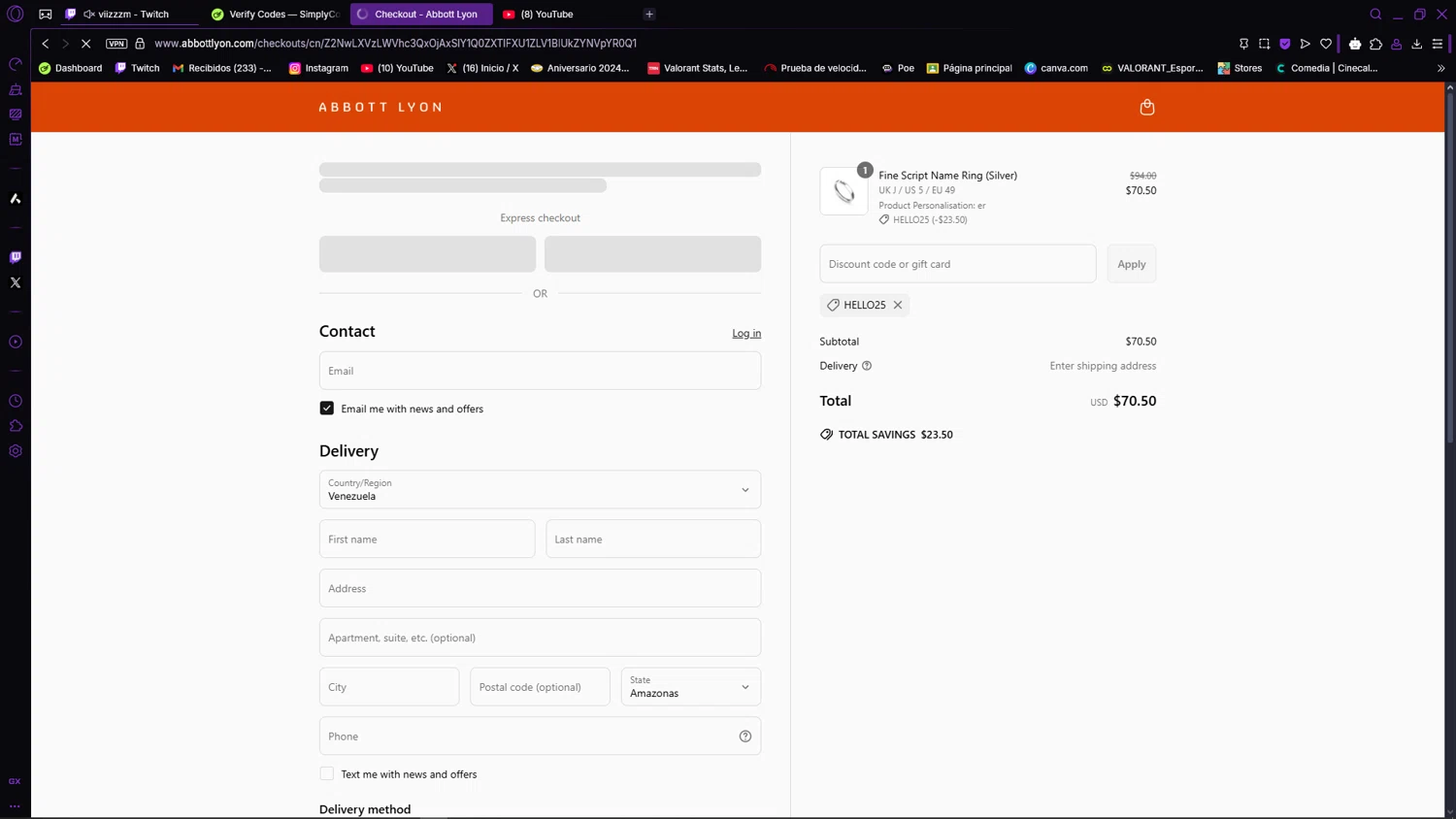Open the snapshot capture toolbar icon

tap(1264, 44)
